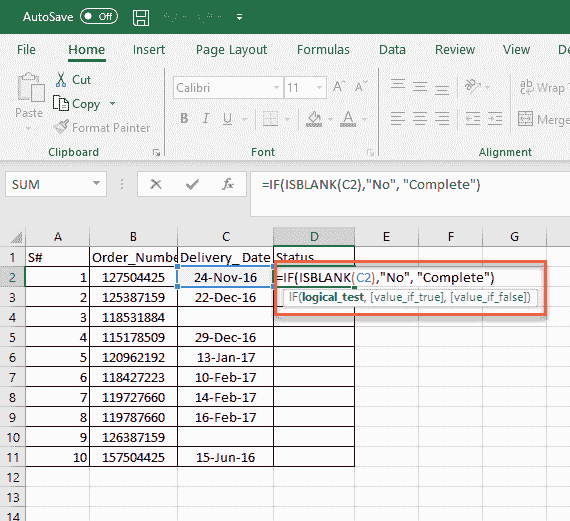The width and height of the screenshot is (570, 521).
Task: Click the Save floppy disk icon
Action: tap(141, 17)
